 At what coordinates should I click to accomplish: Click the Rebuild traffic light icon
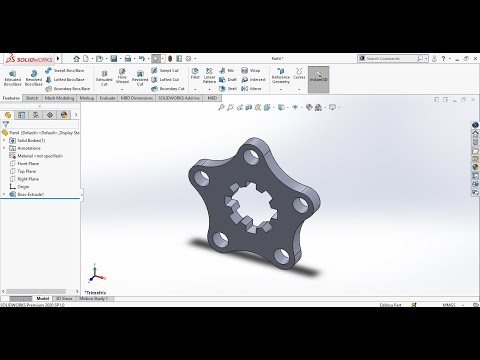(170, 59)
